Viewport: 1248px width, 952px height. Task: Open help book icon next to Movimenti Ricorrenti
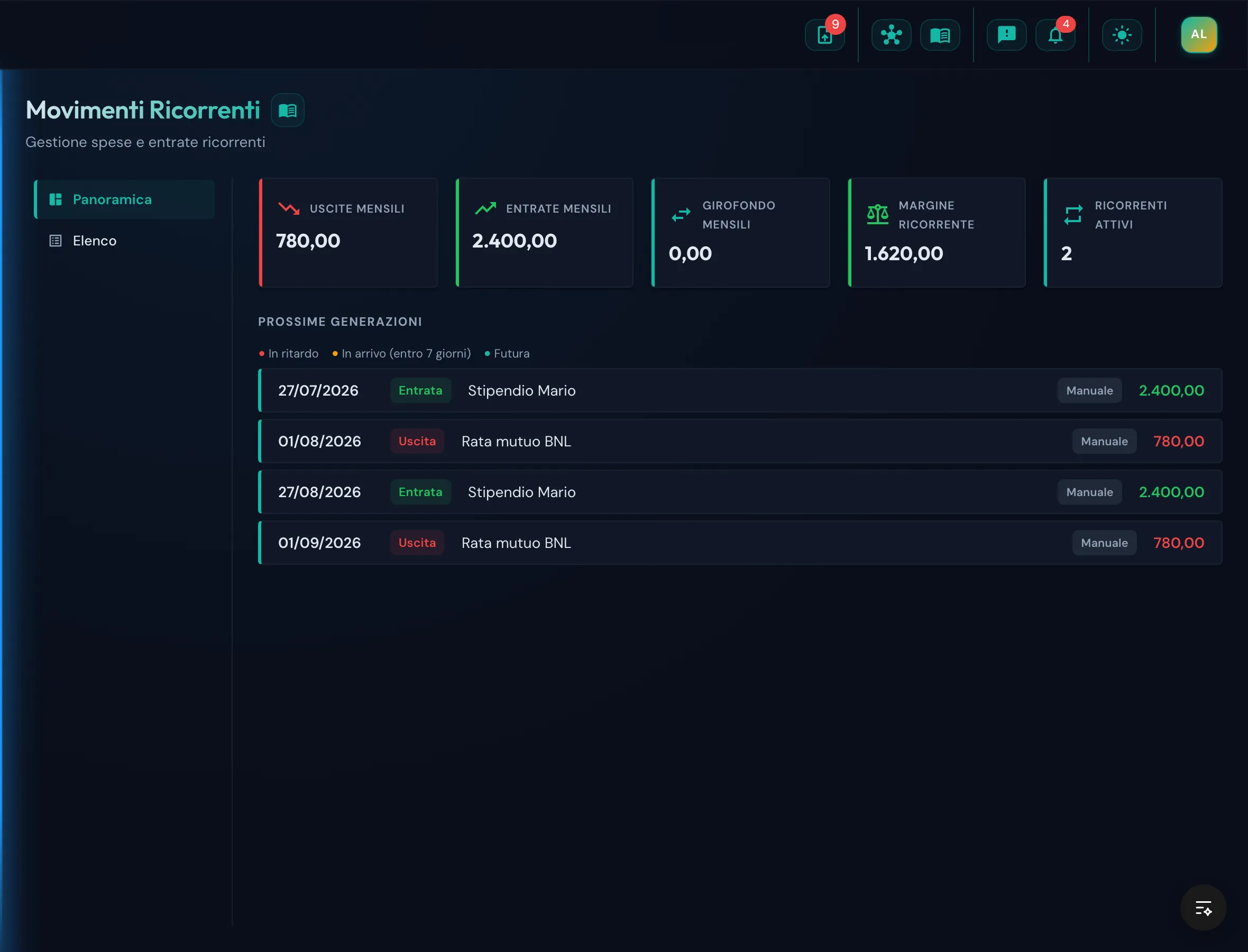point(287,110)
